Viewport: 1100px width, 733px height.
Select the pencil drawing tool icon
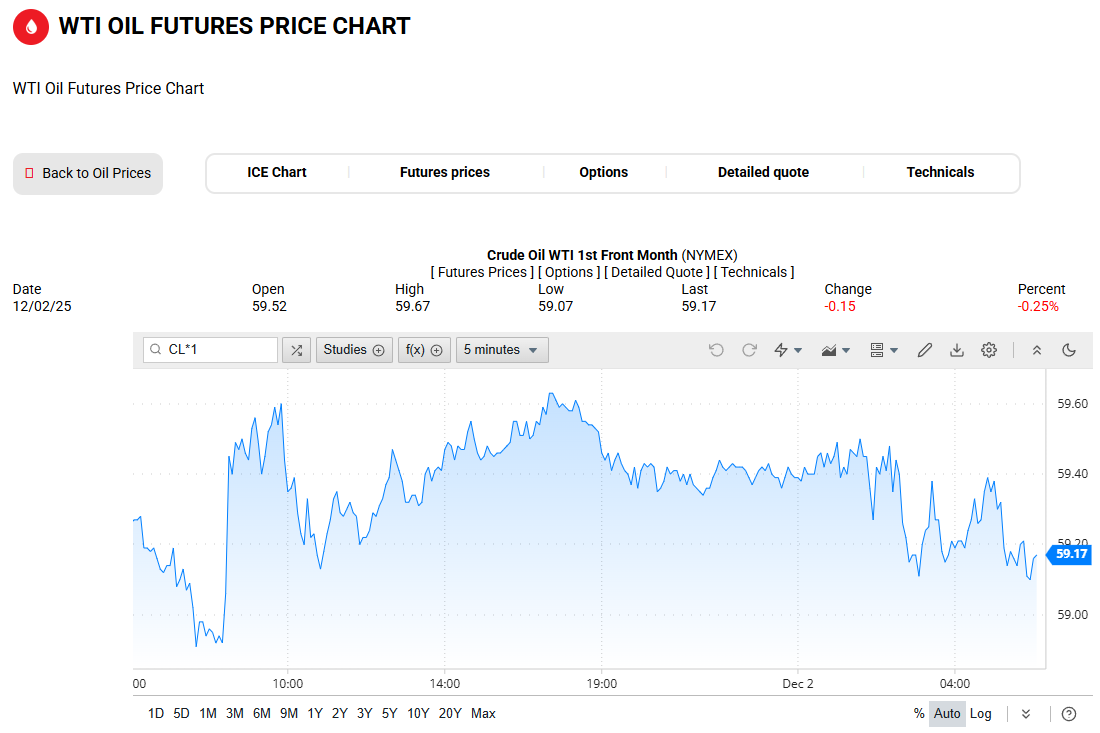pos(925,350)
